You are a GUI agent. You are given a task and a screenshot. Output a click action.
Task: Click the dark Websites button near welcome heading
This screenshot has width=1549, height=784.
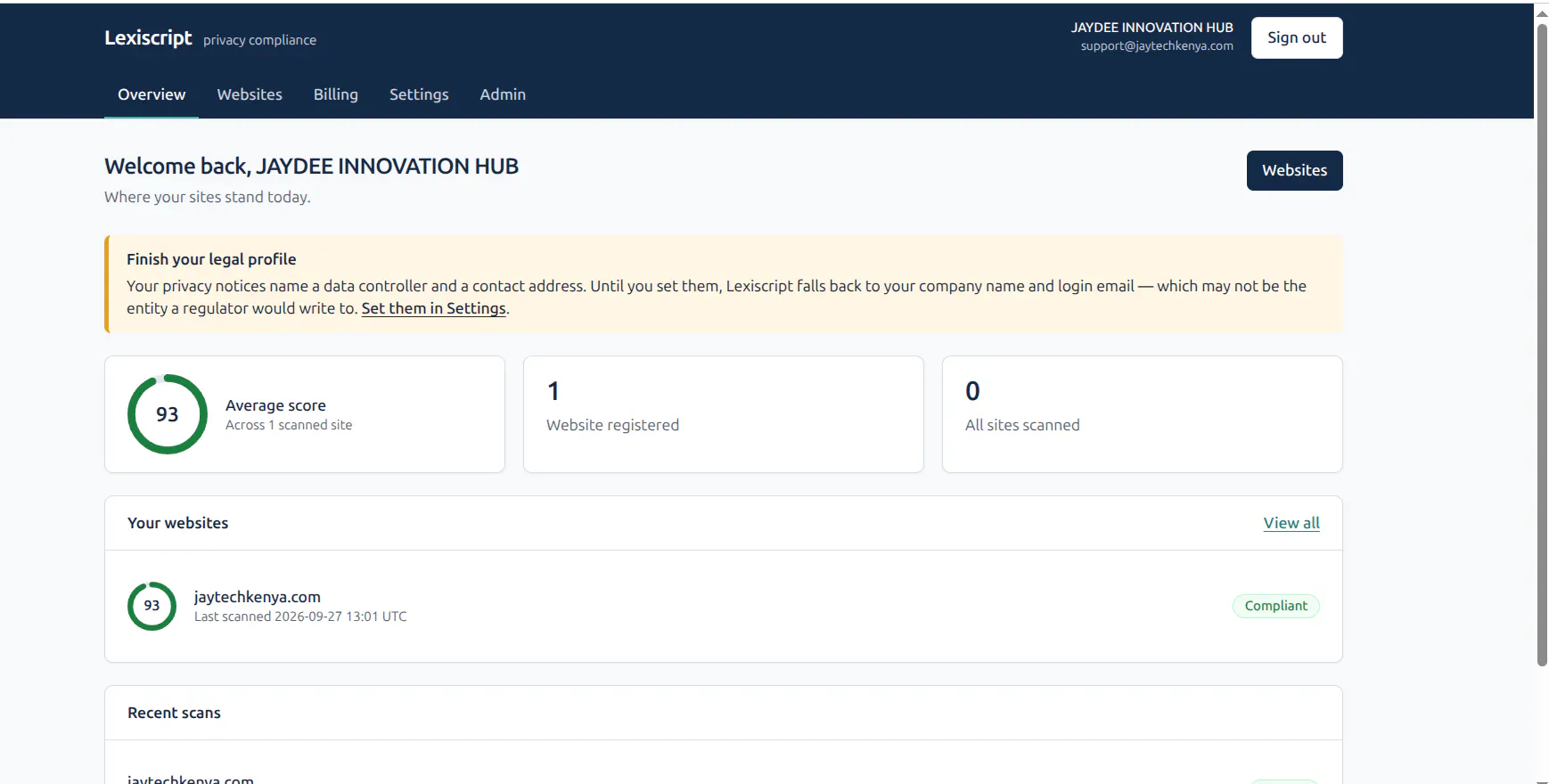[x=1294, y=170]
